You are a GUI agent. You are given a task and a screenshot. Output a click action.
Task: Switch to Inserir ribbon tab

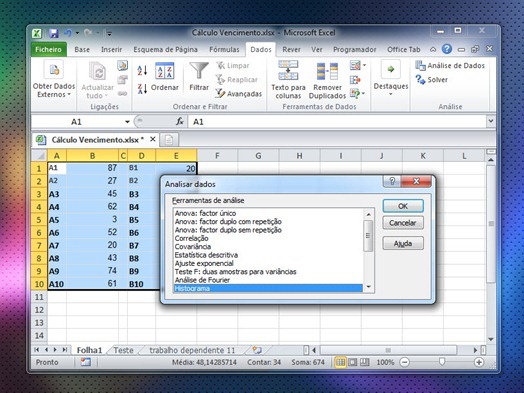click(112, 49)
